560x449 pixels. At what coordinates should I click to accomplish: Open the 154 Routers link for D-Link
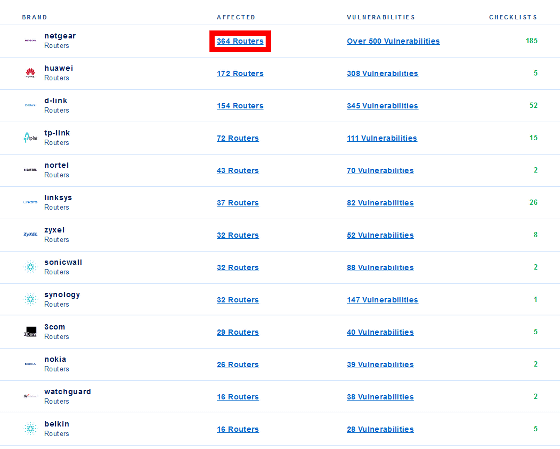240,106
